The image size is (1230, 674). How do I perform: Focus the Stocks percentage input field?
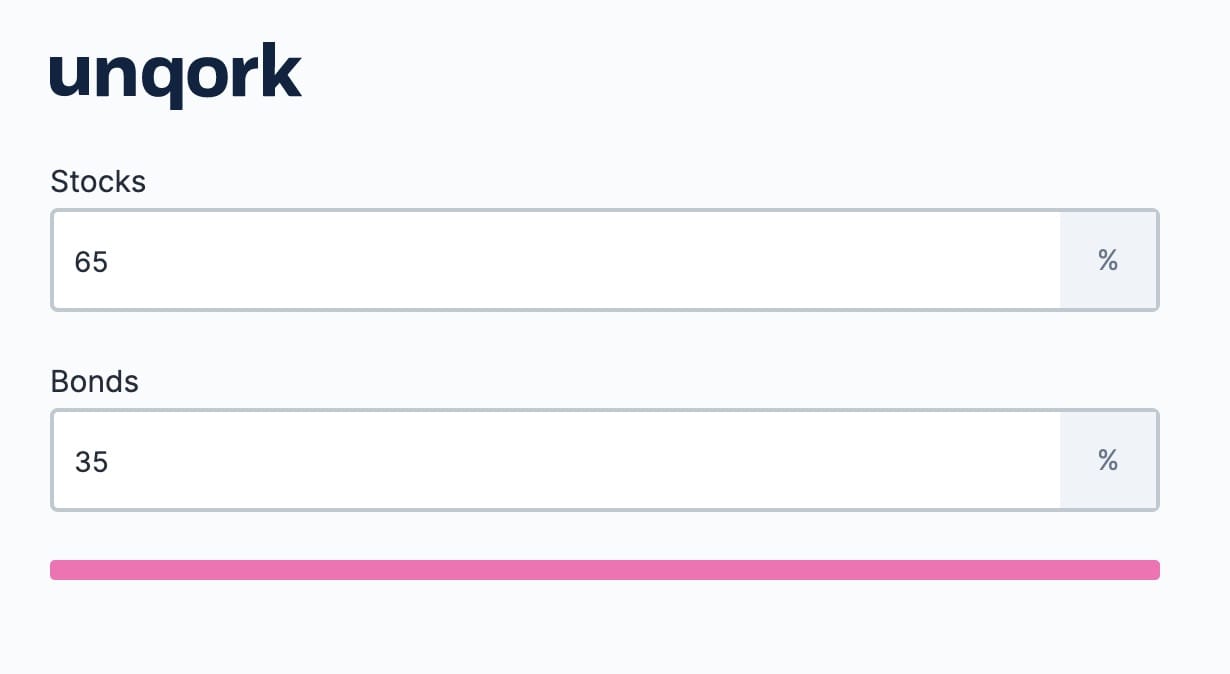click(556, 260)
